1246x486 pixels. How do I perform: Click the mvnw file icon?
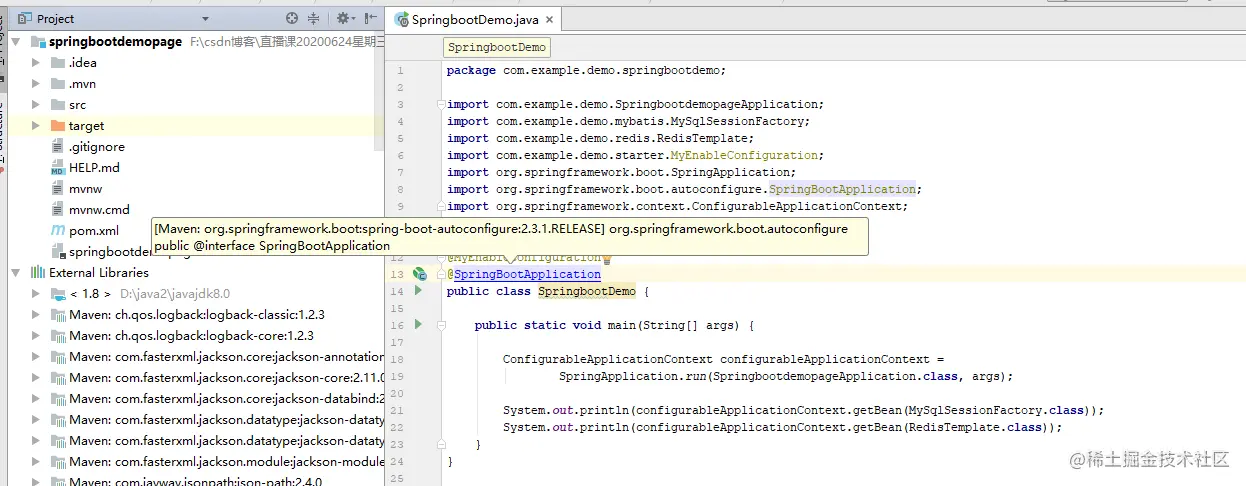[x=57, y=188]
